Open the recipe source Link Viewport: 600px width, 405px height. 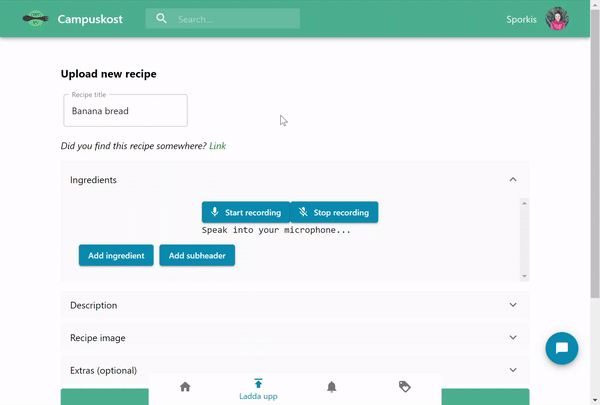tap(217, 146)
